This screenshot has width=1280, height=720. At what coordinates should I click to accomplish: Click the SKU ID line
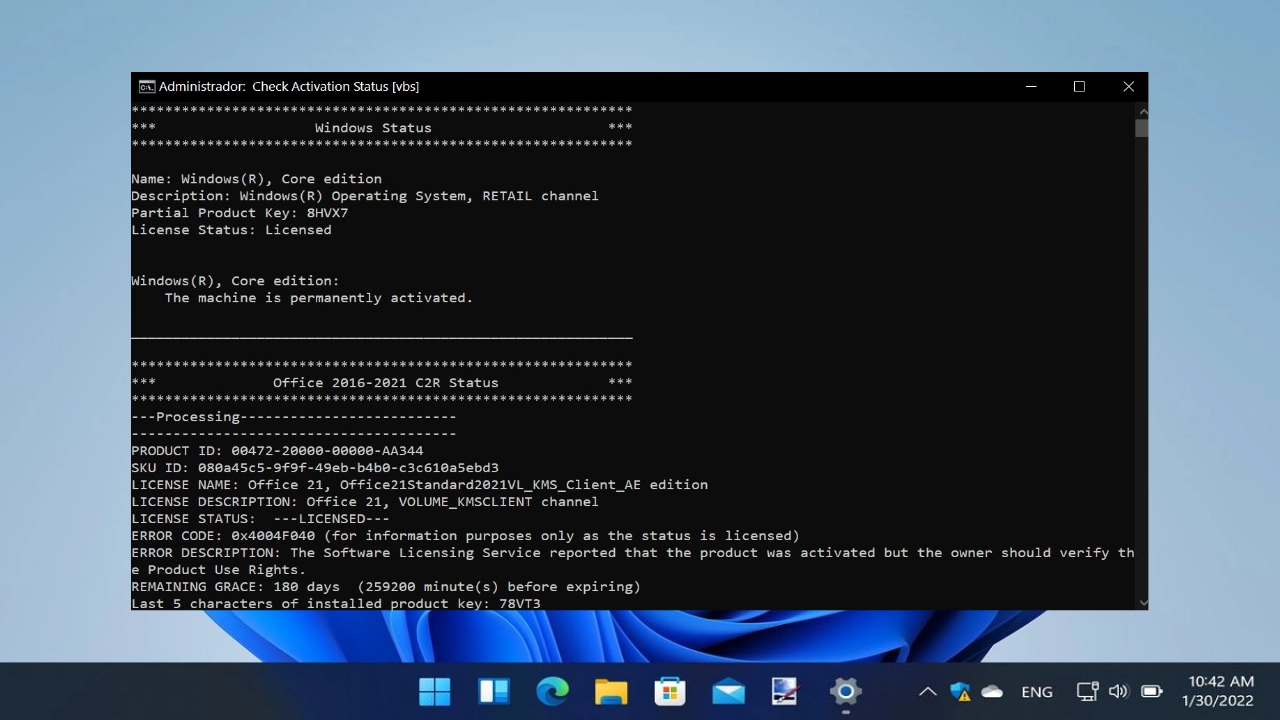tap(315, 468)
